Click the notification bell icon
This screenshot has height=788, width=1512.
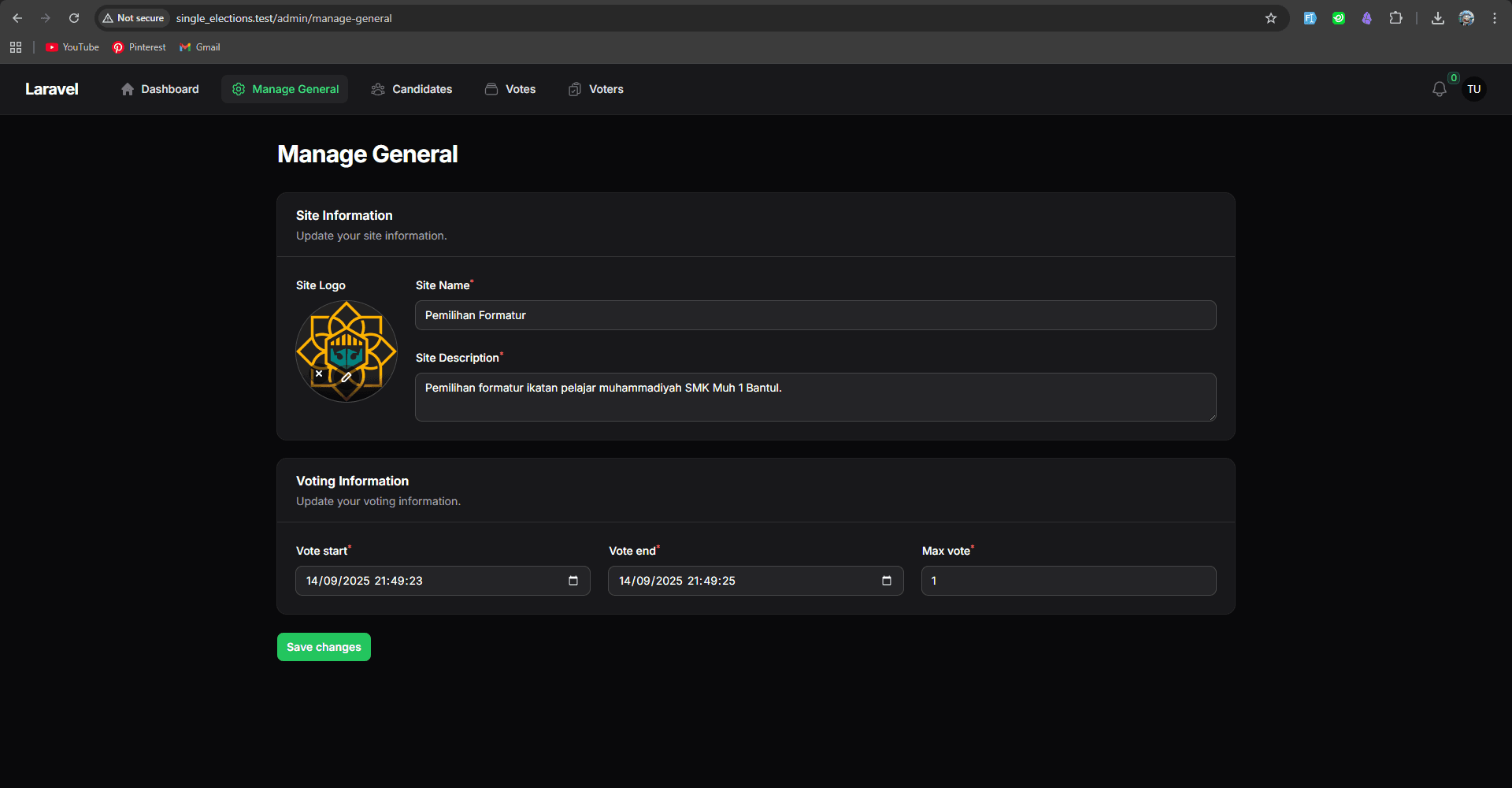(1439, 90)
